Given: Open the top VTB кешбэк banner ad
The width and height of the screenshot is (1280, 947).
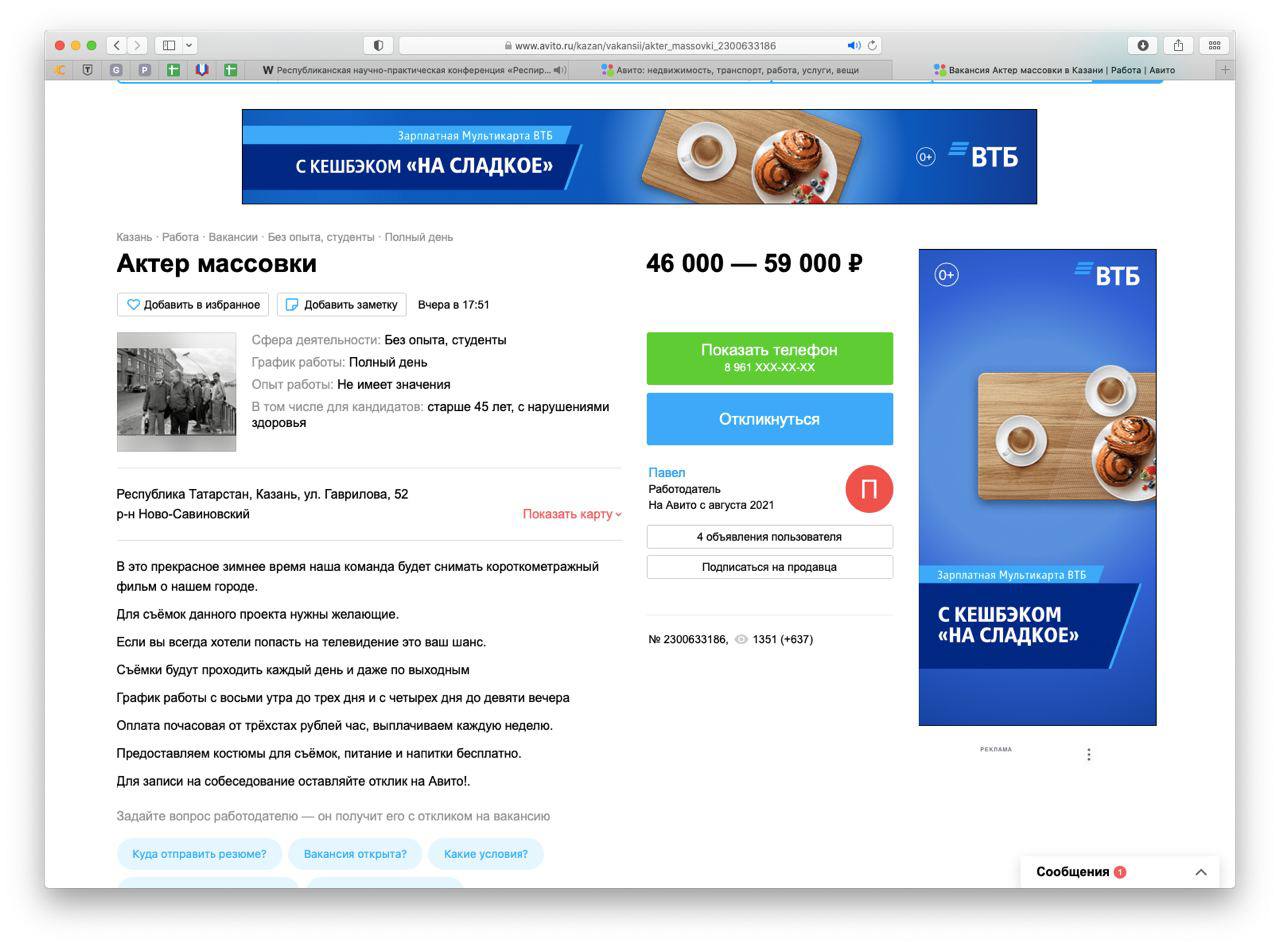Looking at the screenshot, I should point(639,157).
